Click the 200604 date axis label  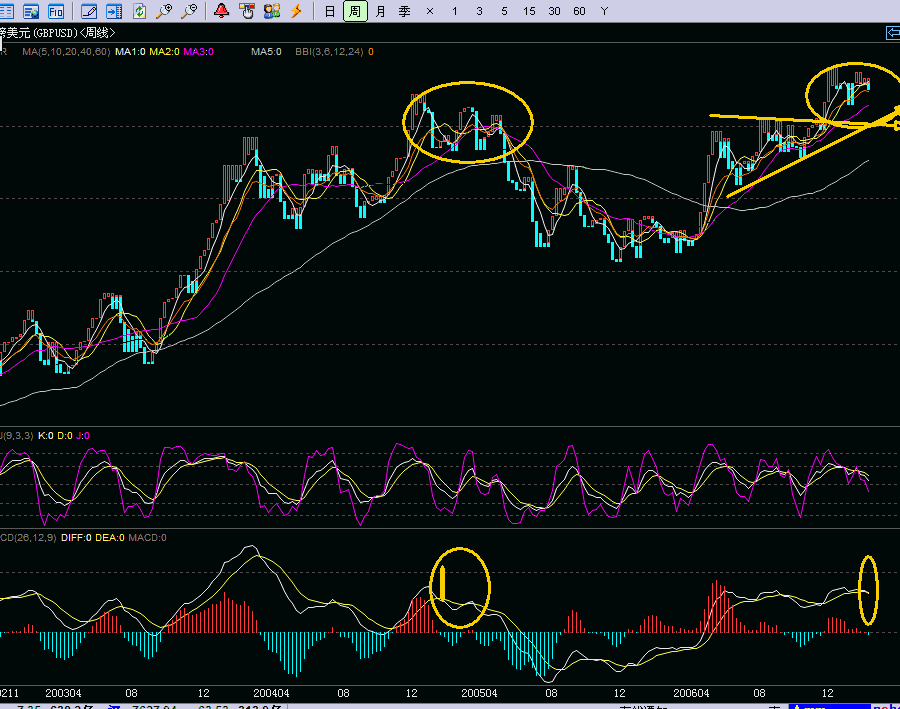pos(691,693)
